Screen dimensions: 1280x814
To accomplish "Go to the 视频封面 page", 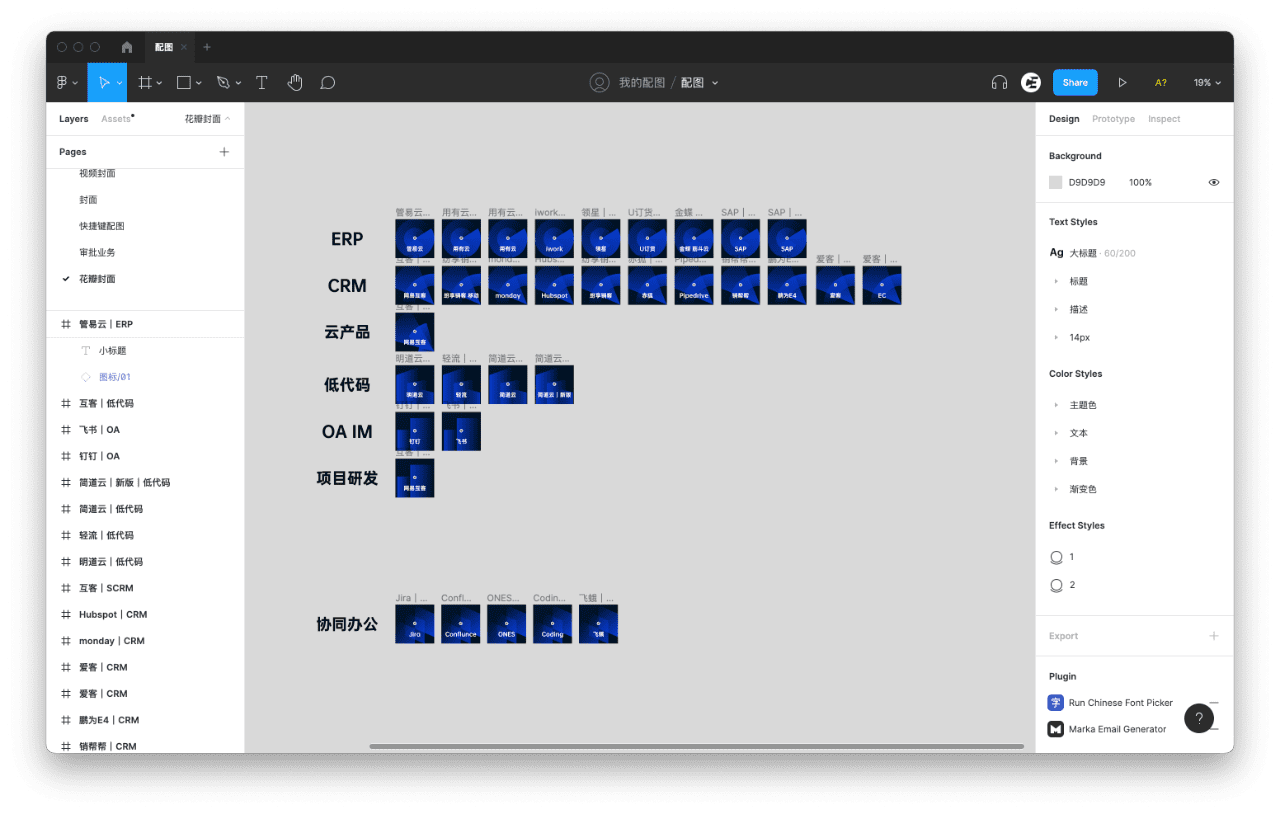I will (97, 174).
